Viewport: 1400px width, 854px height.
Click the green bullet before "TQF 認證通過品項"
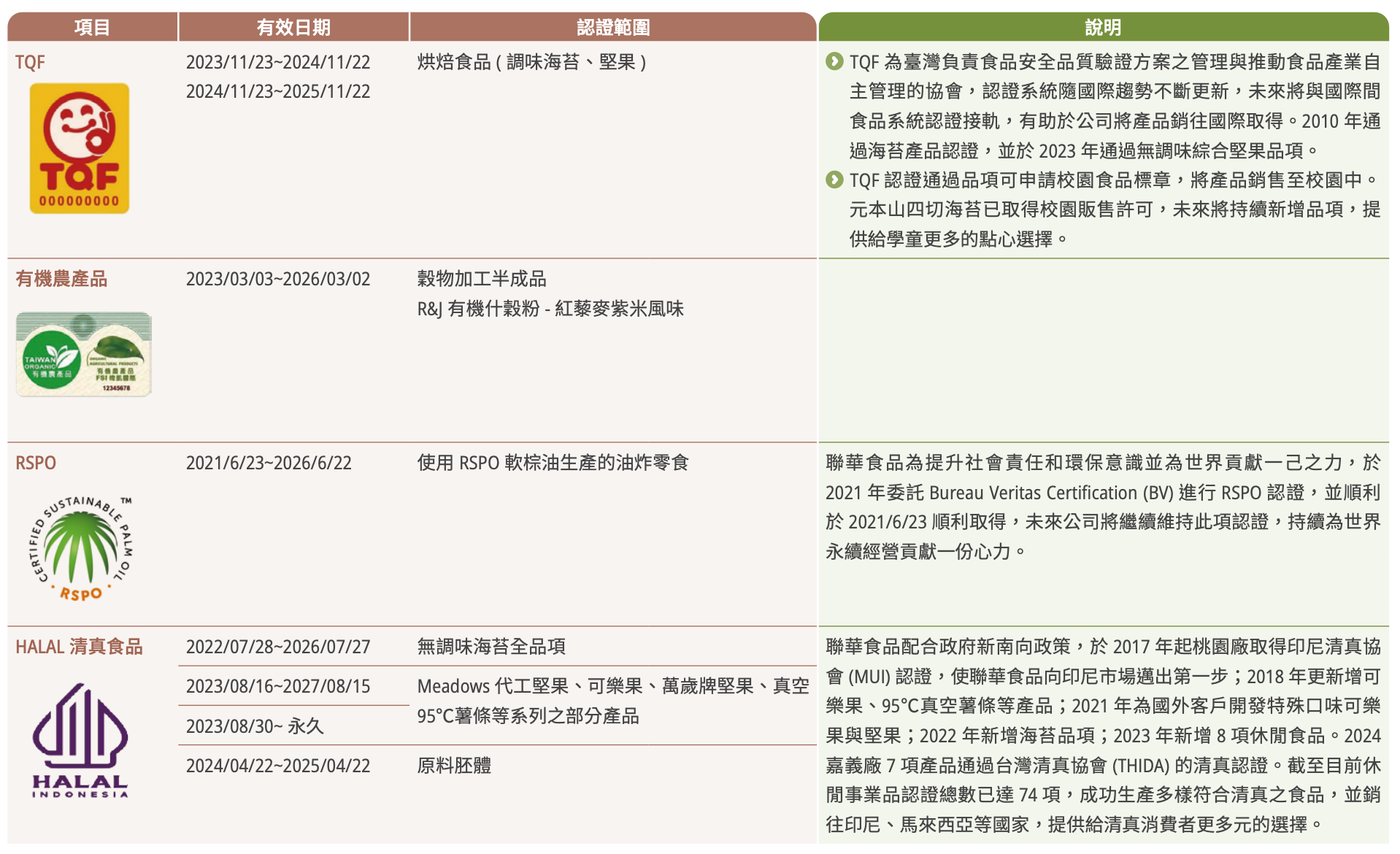point(834,180)
